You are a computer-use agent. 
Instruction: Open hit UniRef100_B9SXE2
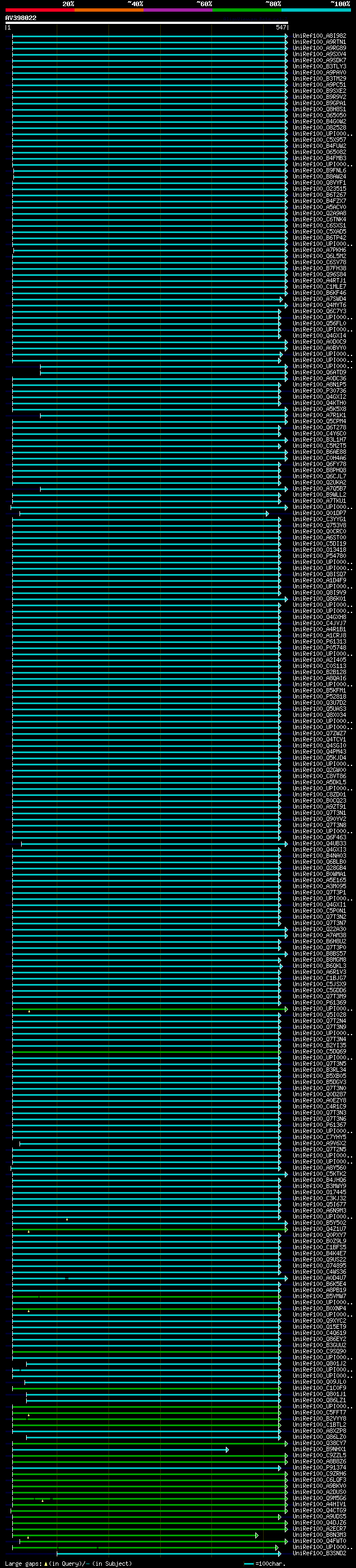point(319,91)
